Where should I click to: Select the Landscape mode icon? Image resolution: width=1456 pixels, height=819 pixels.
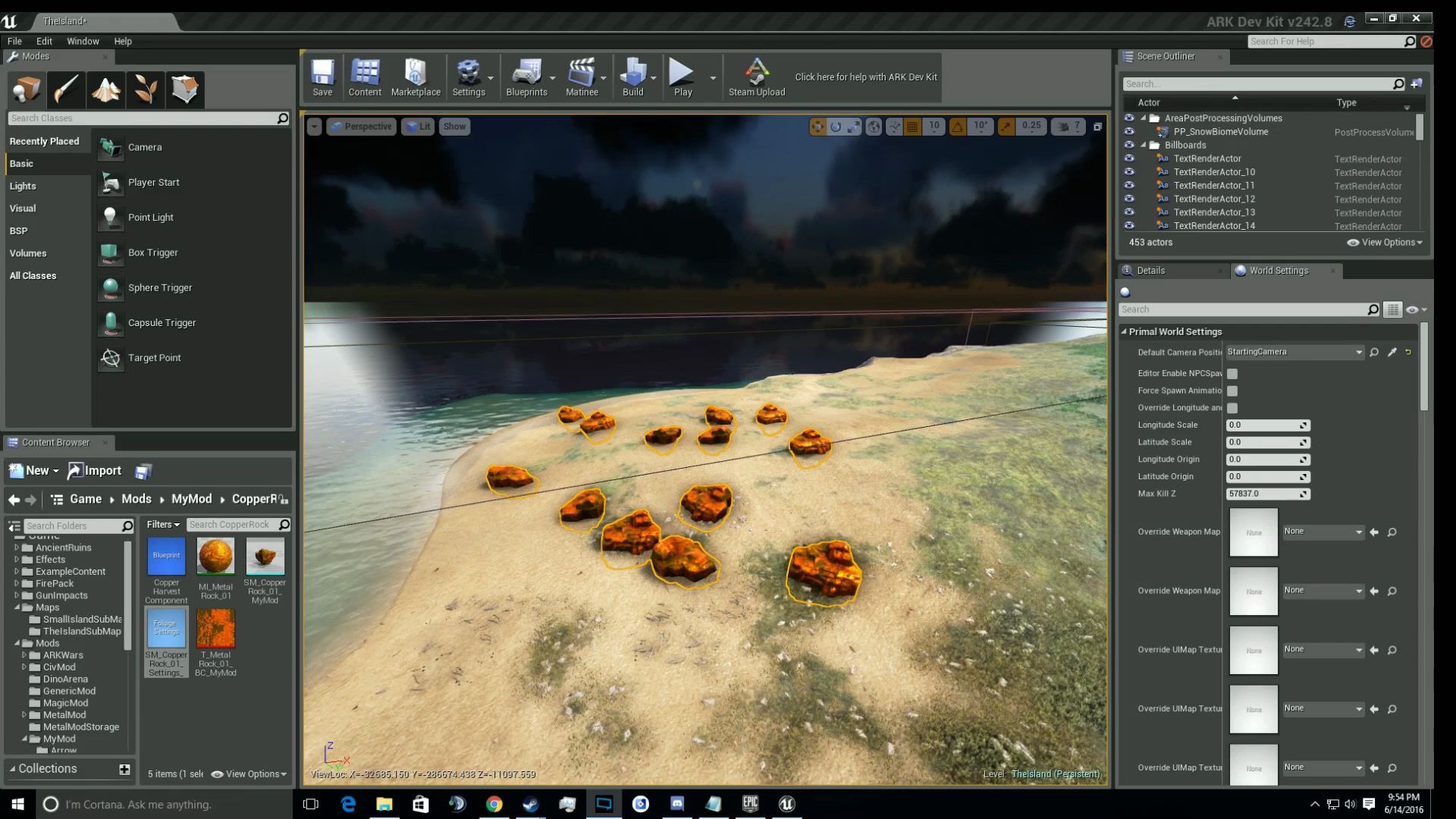pos(105,89)
